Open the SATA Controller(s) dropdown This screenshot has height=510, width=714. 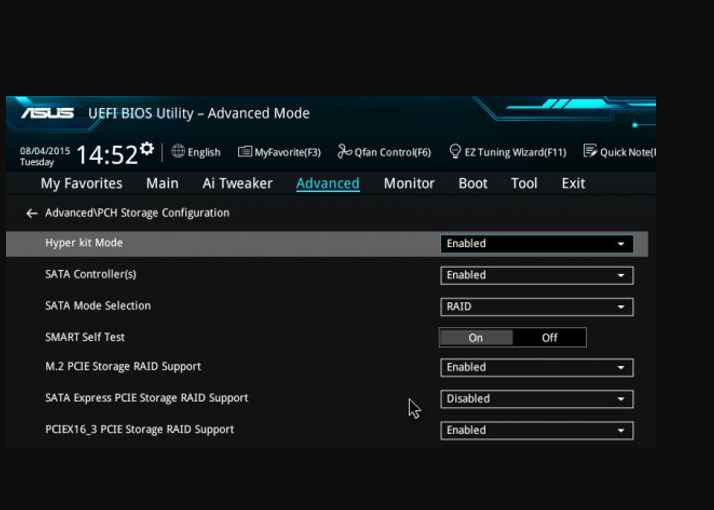pos(536,275)
